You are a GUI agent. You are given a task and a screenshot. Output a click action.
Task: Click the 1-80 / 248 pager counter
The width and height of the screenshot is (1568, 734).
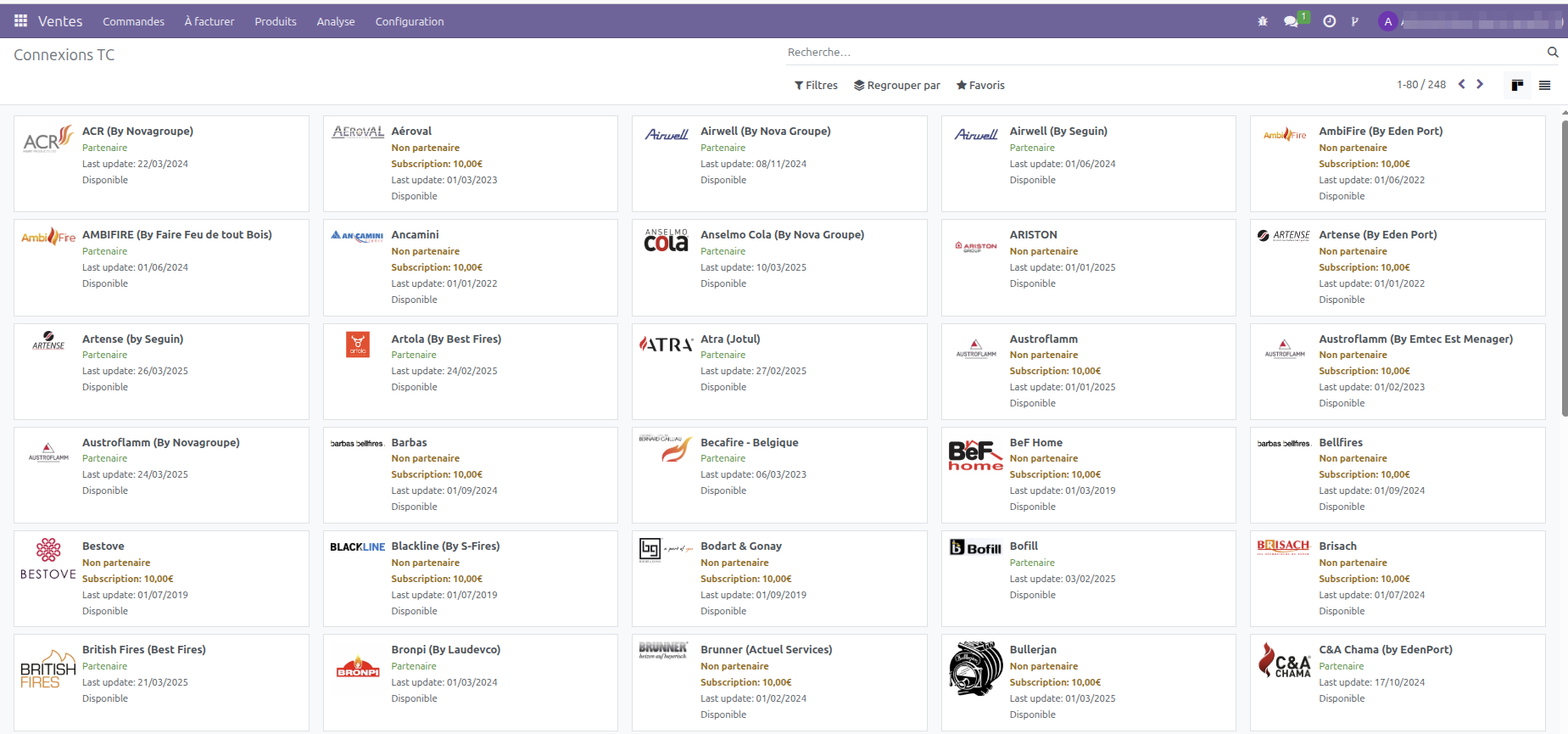click(1421, 84)
